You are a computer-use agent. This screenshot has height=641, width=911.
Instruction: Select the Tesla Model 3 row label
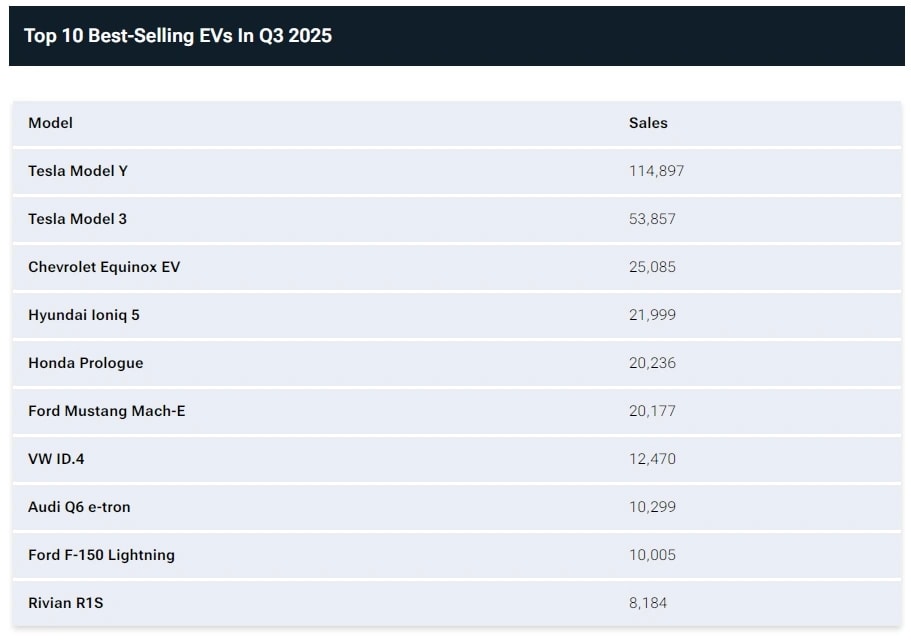pos(77,219)
